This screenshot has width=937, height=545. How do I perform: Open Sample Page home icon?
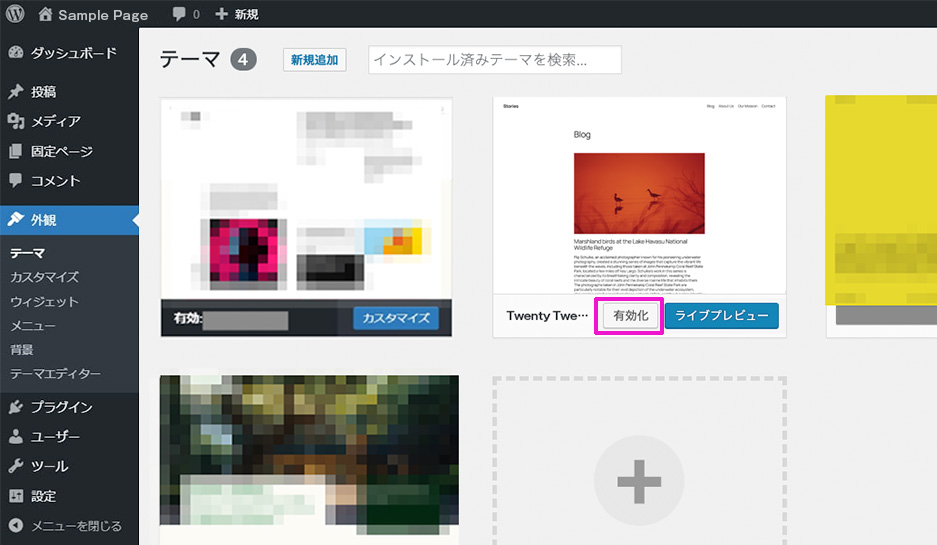tap(46, 14)
